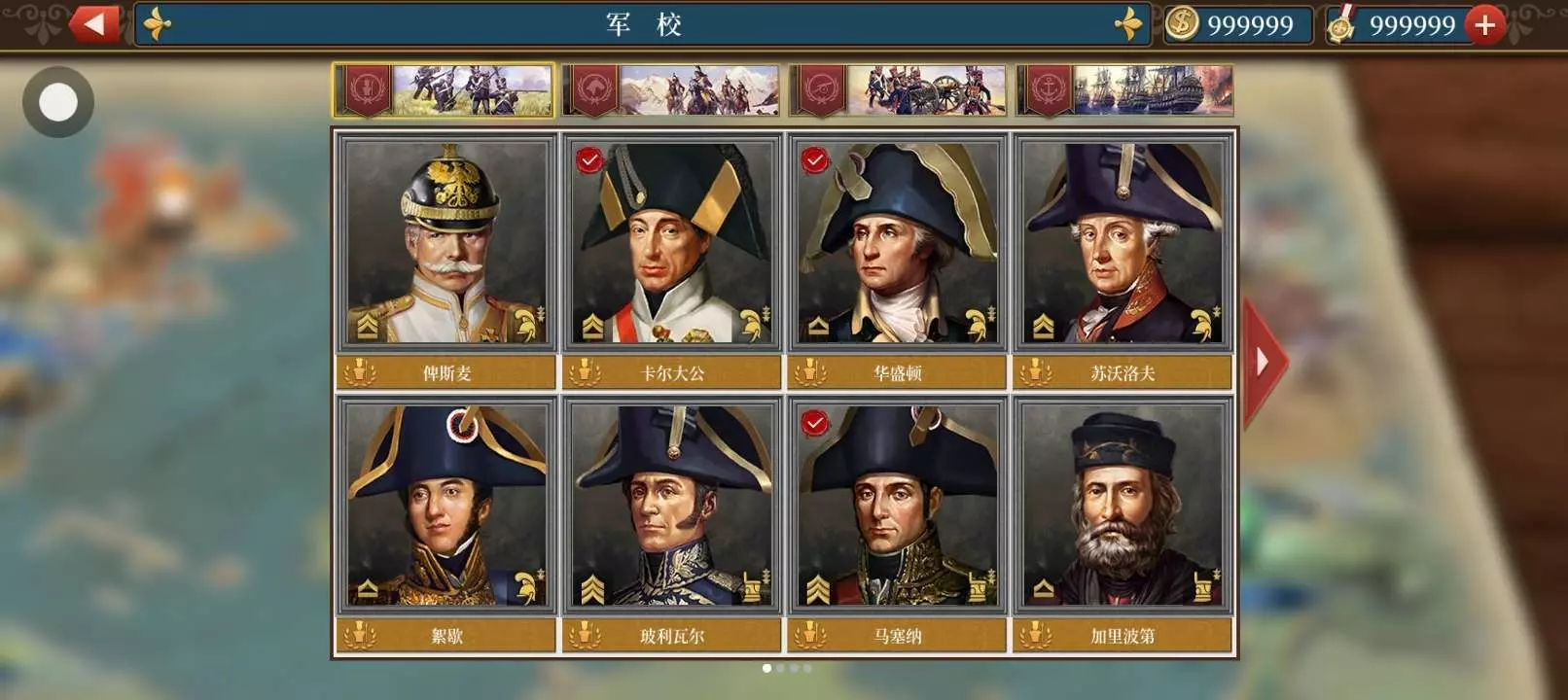Toggle the red checkmark on 华盛顿
This screenshot has height=700, width=1568.
pyautogui.click(x=815, y=160)
